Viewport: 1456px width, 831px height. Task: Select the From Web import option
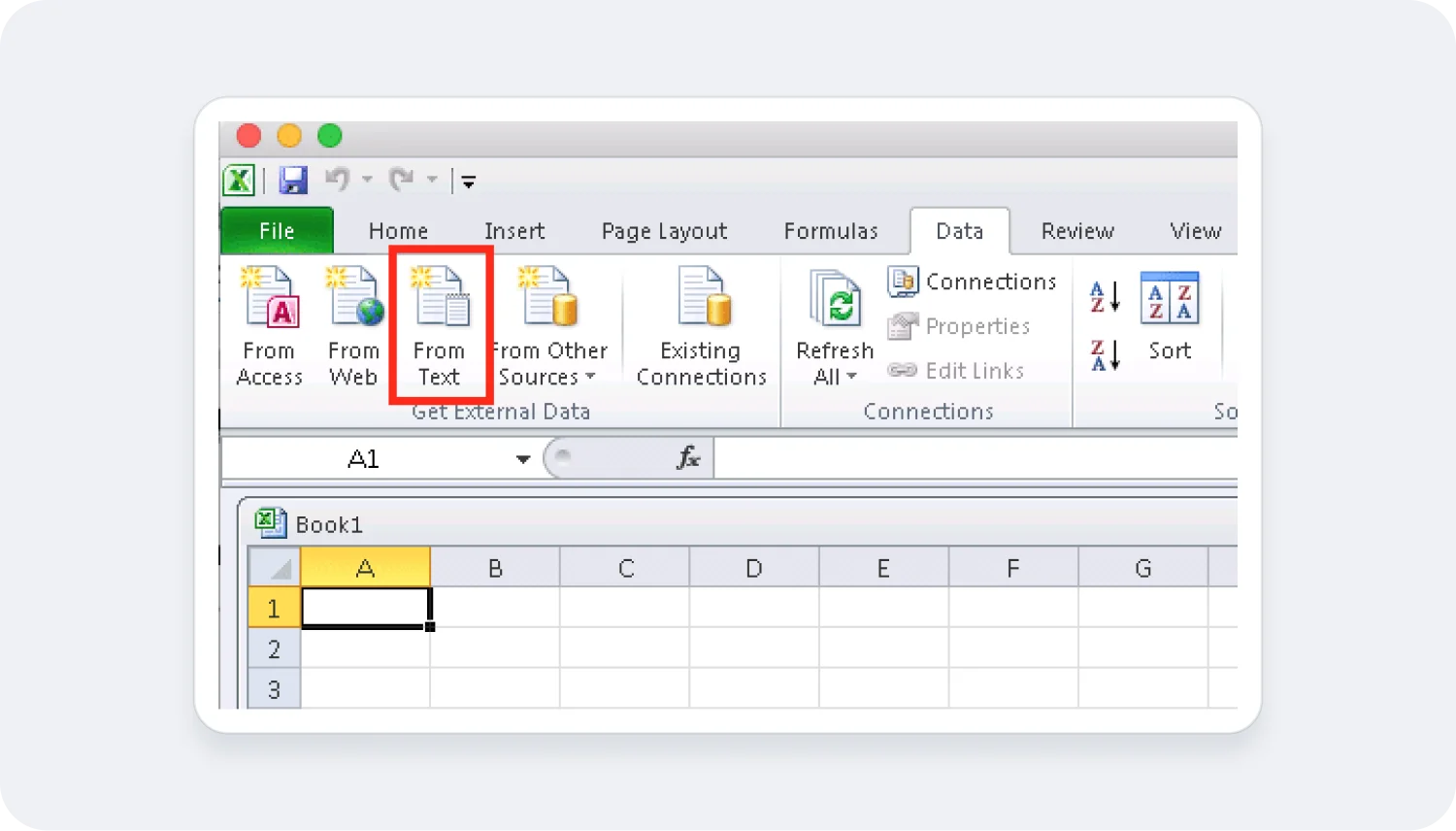[x=352, y=325]
